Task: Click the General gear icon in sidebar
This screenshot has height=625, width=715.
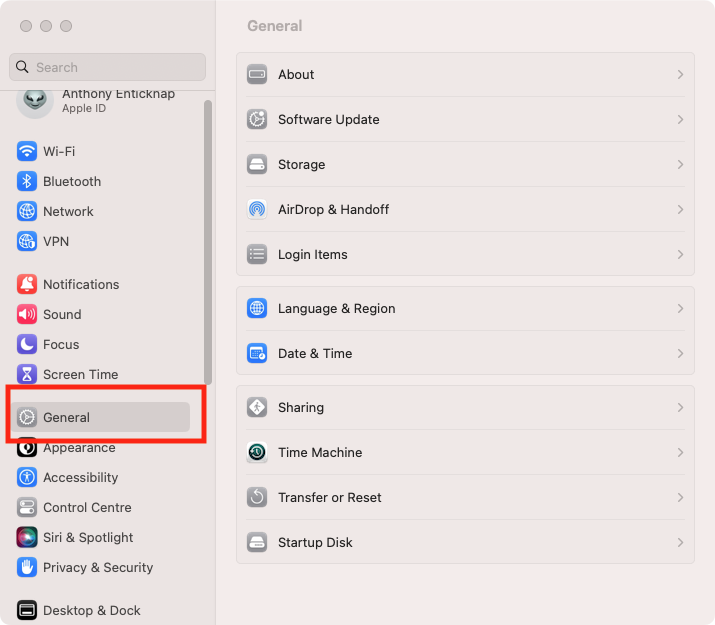Action: [27, 417]
